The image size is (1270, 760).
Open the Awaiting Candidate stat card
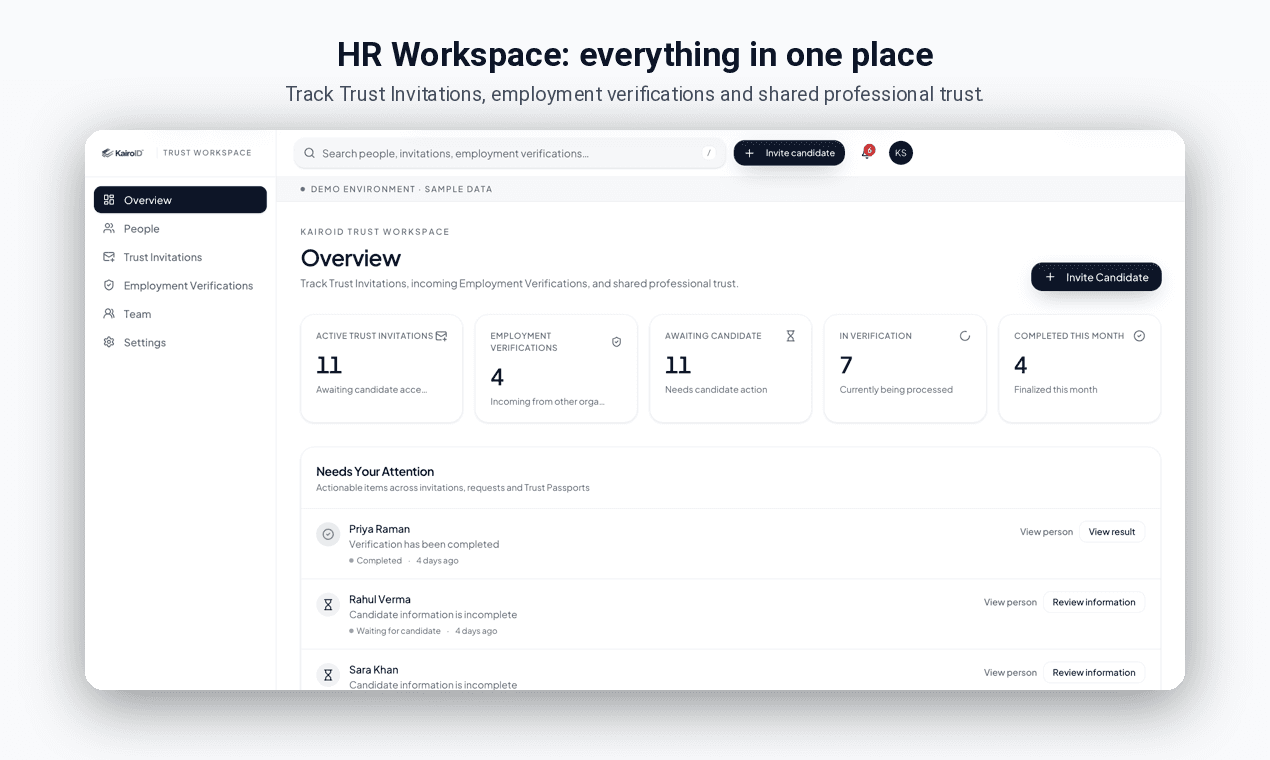point(731,369)
